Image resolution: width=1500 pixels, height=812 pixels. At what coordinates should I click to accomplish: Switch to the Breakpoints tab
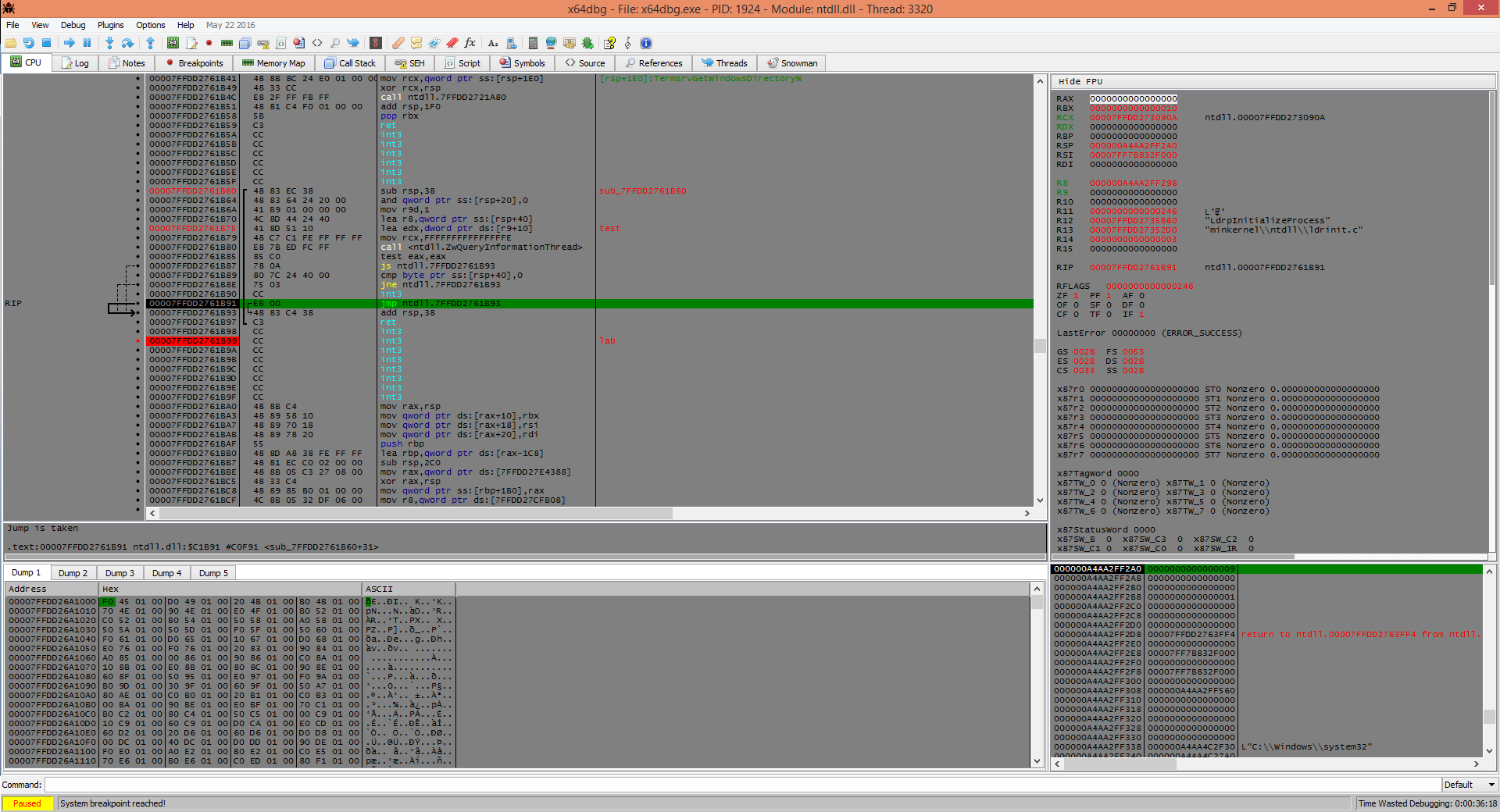click(195, 63)
